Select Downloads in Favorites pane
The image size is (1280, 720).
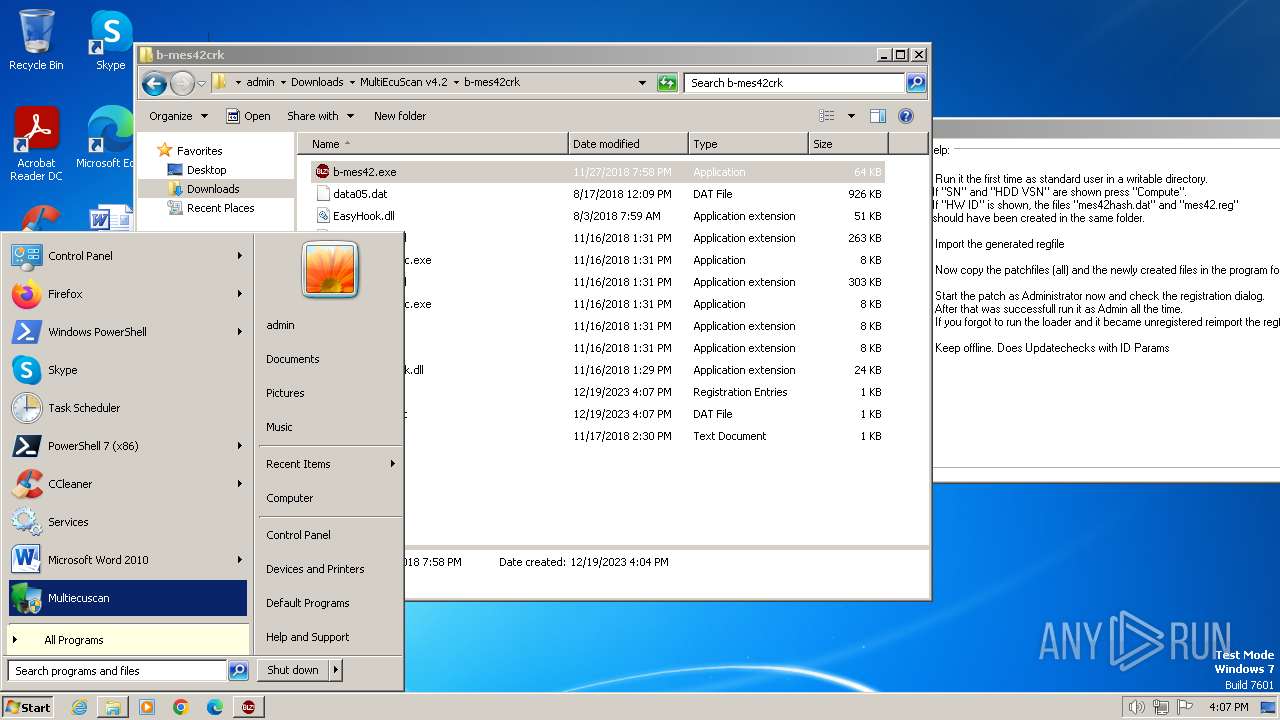pyautogui.click(x=213, y=189)
